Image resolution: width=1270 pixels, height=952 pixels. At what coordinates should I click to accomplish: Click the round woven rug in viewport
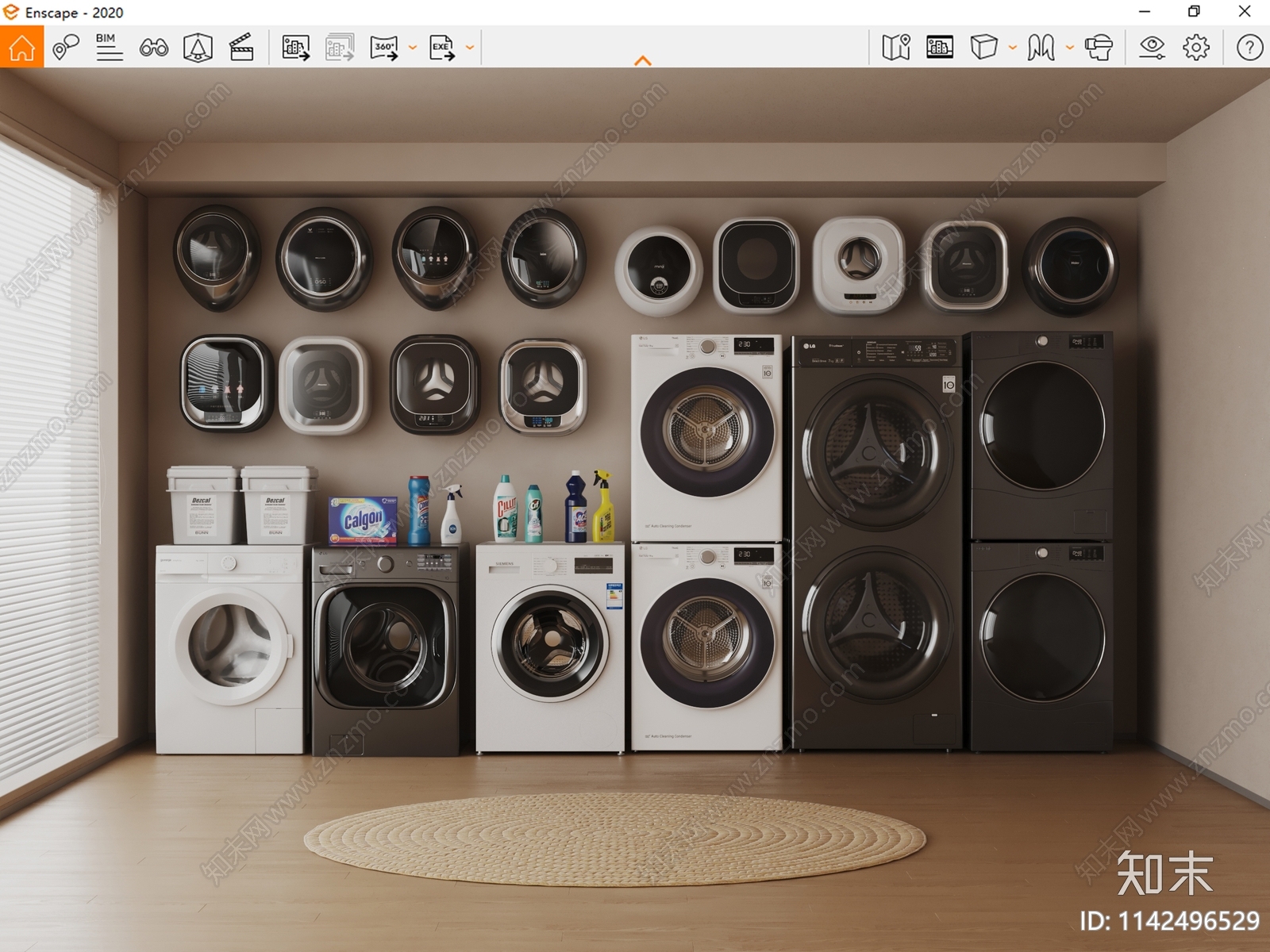[615, 840]
